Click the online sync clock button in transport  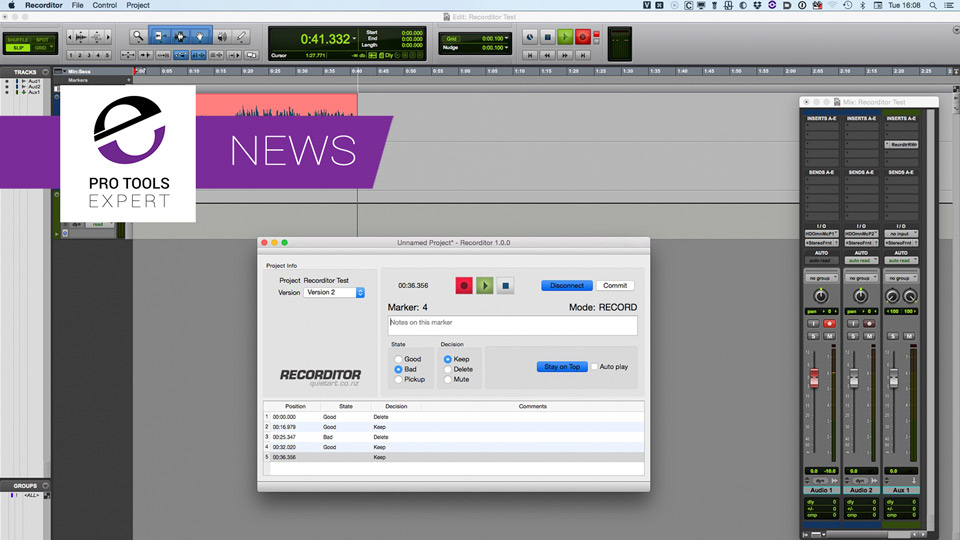click(x=530, y=37)
